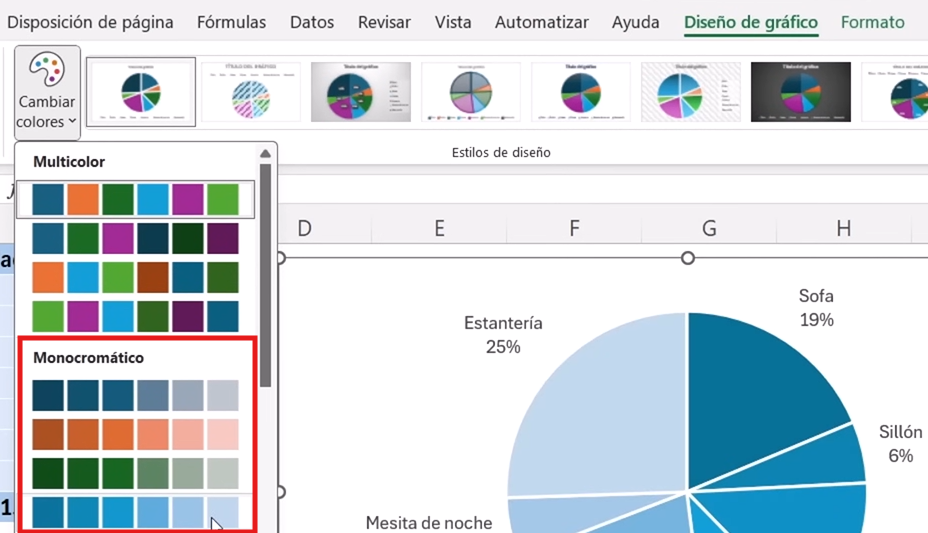
Task: Apply the outlined gray pie chart style
Action: [x=471, y=92]
